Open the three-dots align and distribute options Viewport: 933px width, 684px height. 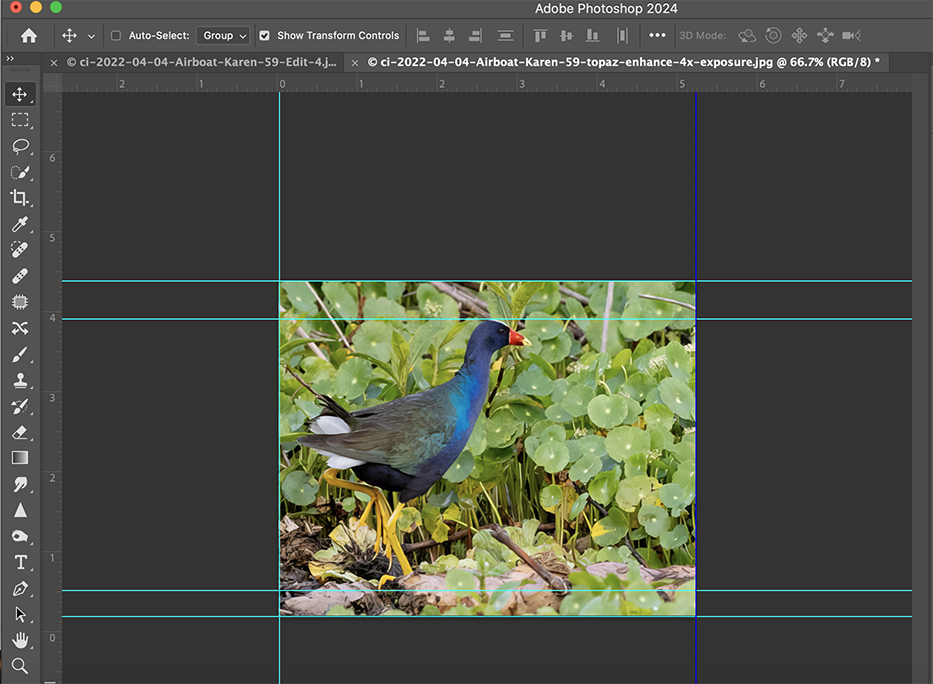657,36
